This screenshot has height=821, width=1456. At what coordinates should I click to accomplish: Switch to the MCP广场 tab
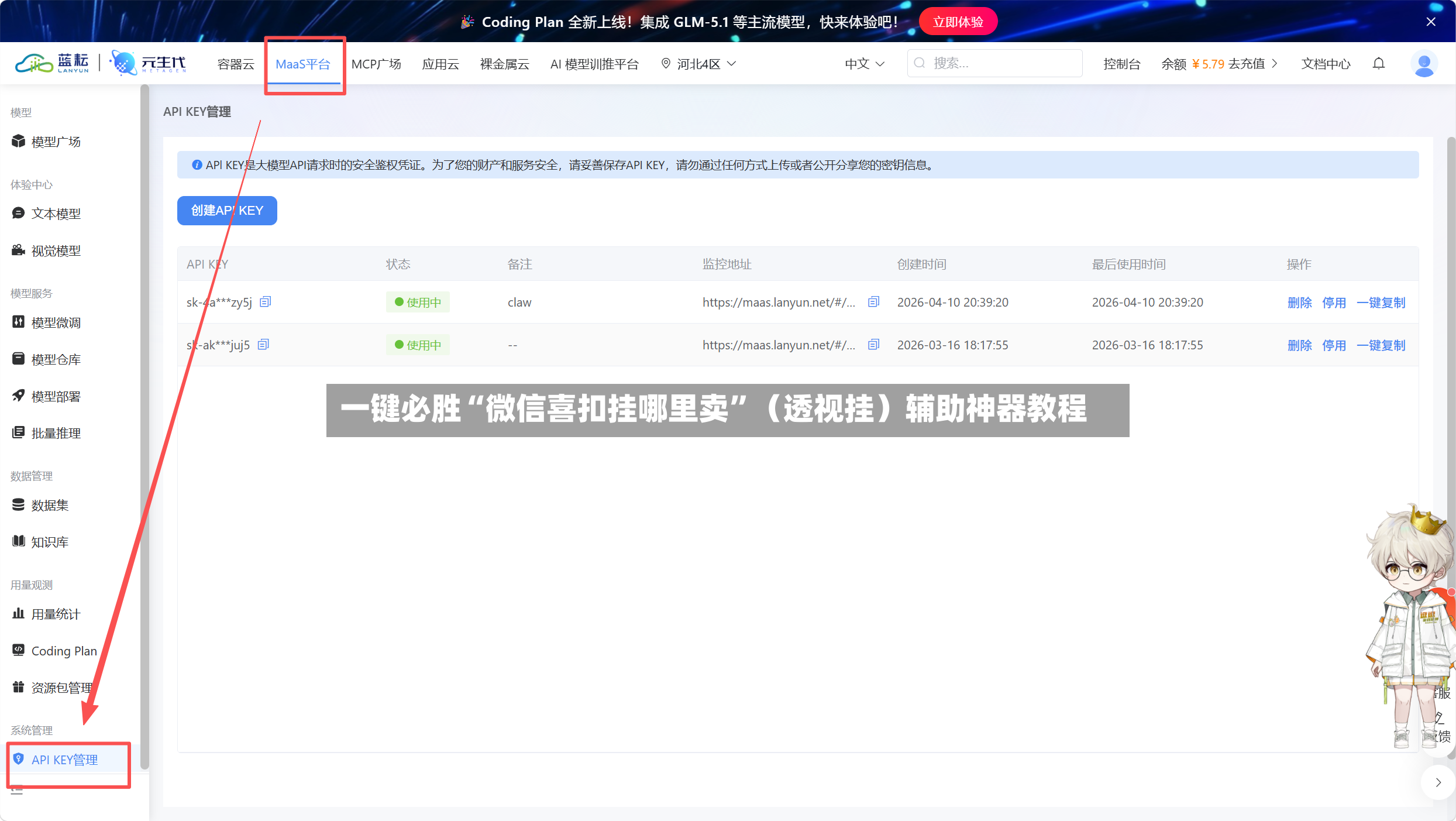pyautogui.click(x=376, y=64)
